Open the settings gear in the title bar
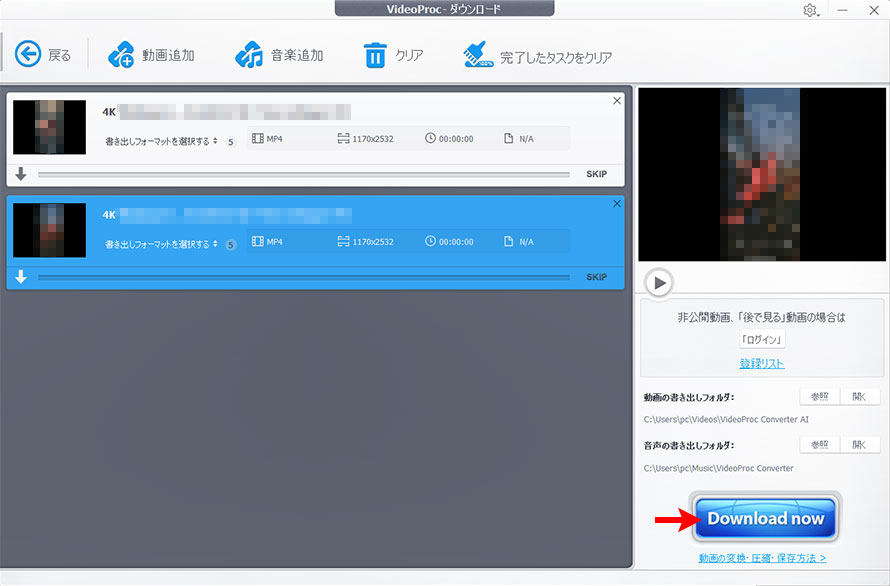Image resolution: width=890 pixels, height=586 pixels. pos(810,10)
